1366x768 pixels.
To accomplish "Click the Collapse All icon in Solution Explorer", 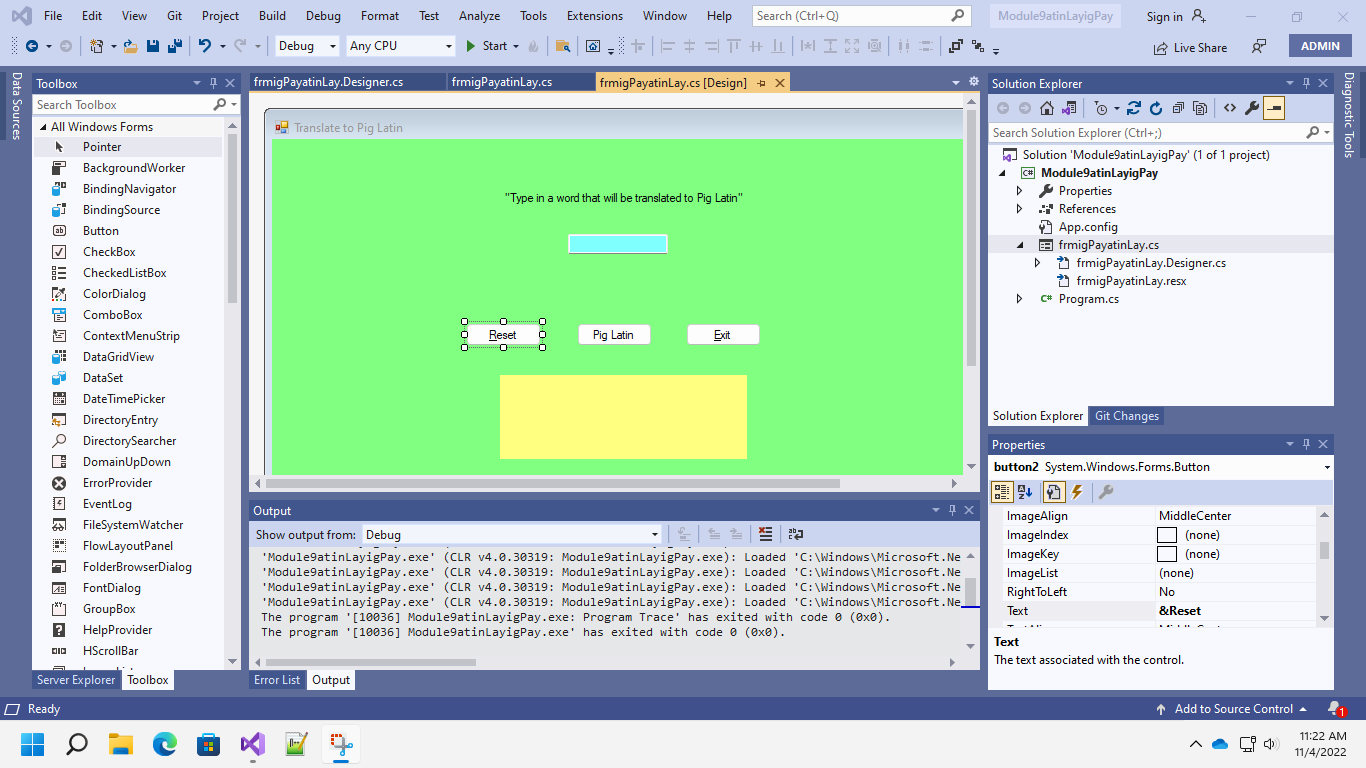I will coord(1177,108).
